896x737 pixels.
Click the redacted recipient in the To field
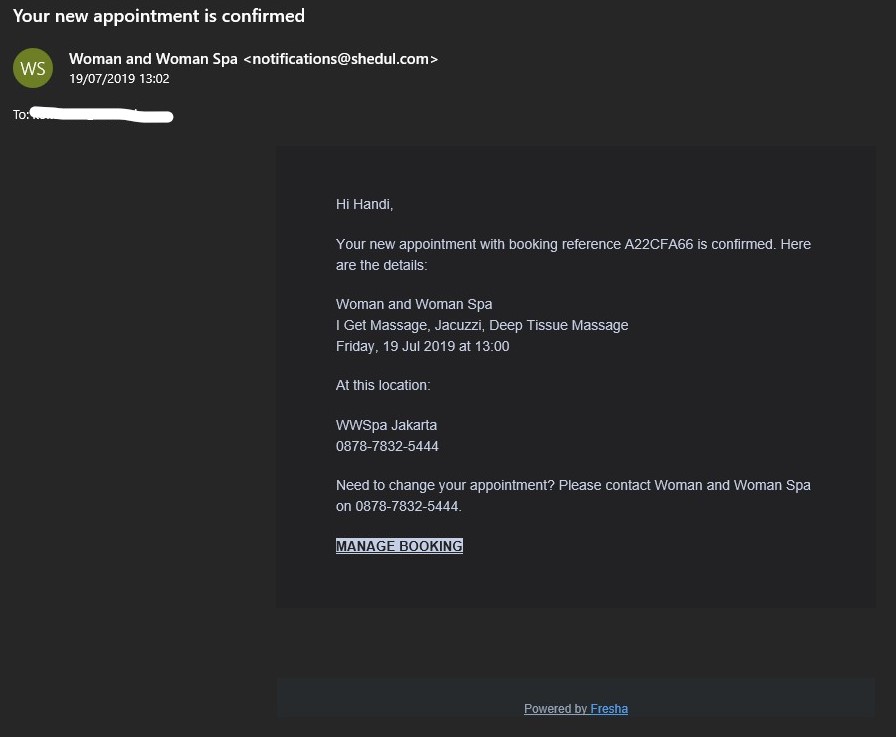coord(102,114)
